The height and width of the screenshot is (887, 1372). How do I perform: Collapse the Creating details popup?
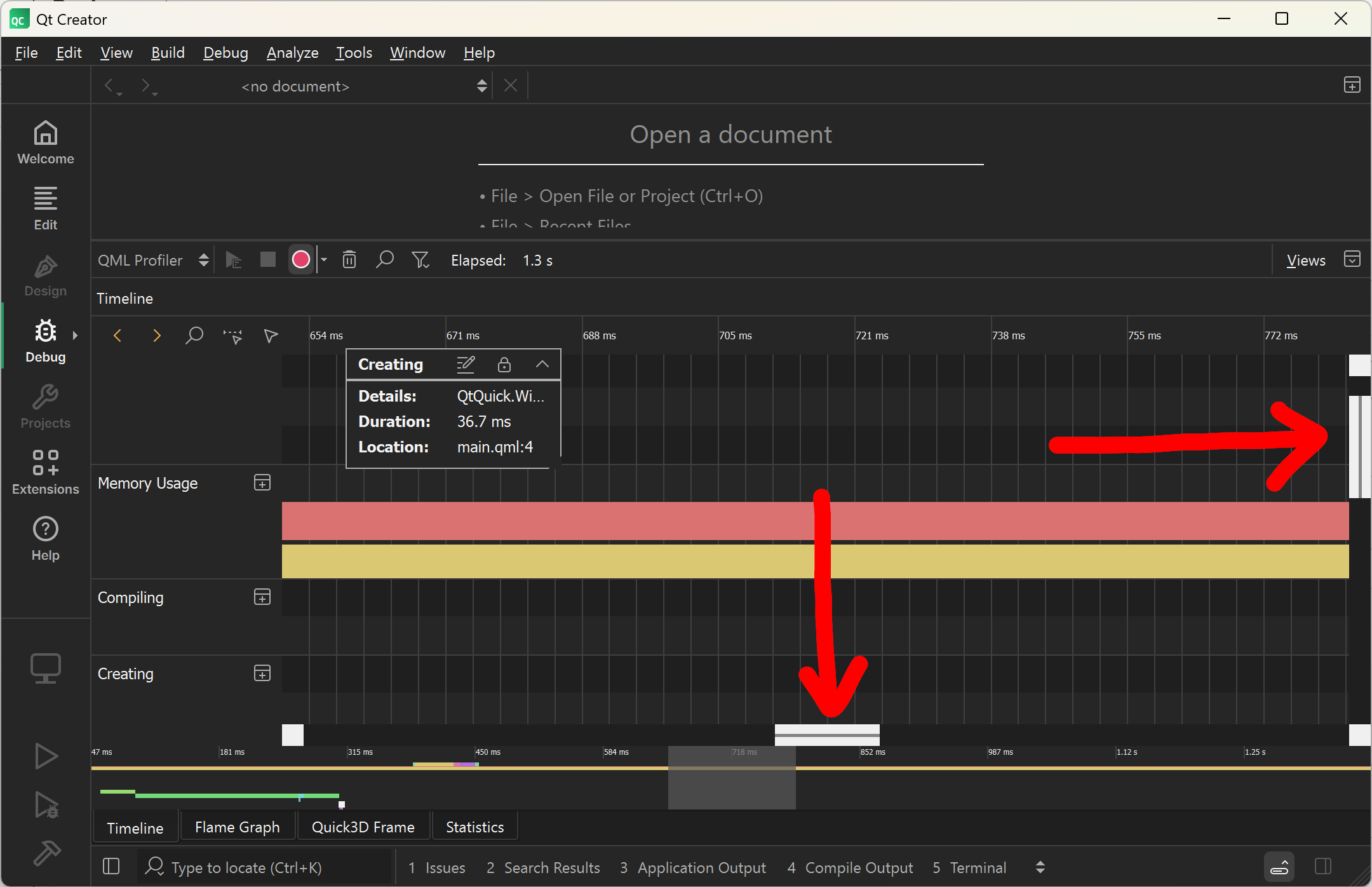(542, 364)
